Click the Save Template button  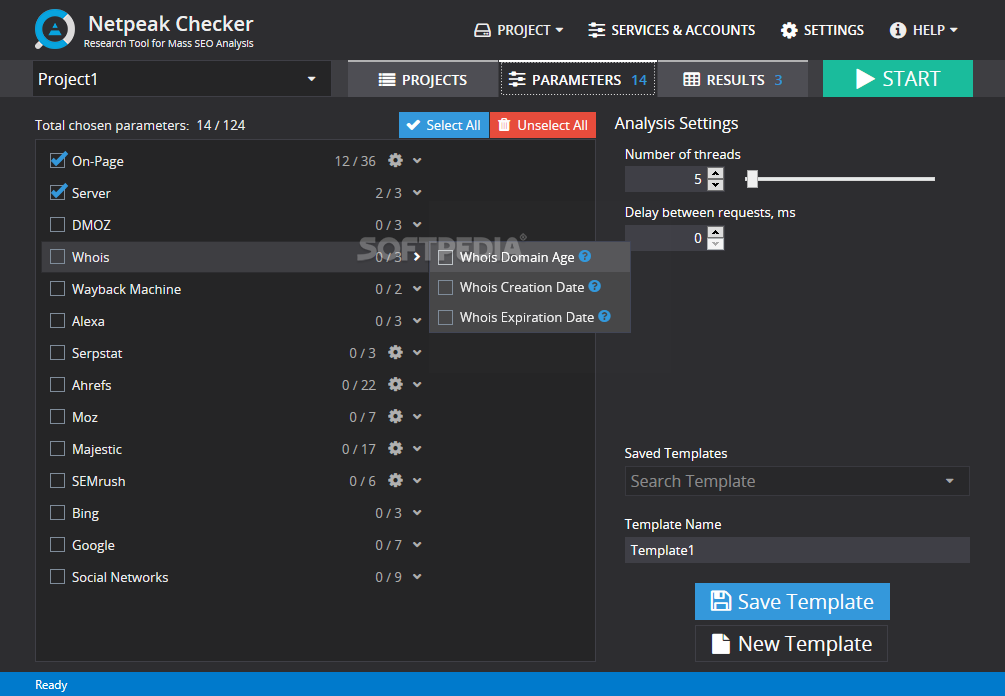(792, 601)
